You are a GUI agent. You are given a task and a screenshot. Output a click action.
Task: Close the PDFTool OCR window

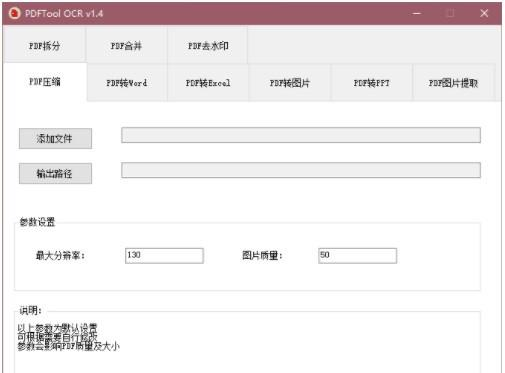484,14
